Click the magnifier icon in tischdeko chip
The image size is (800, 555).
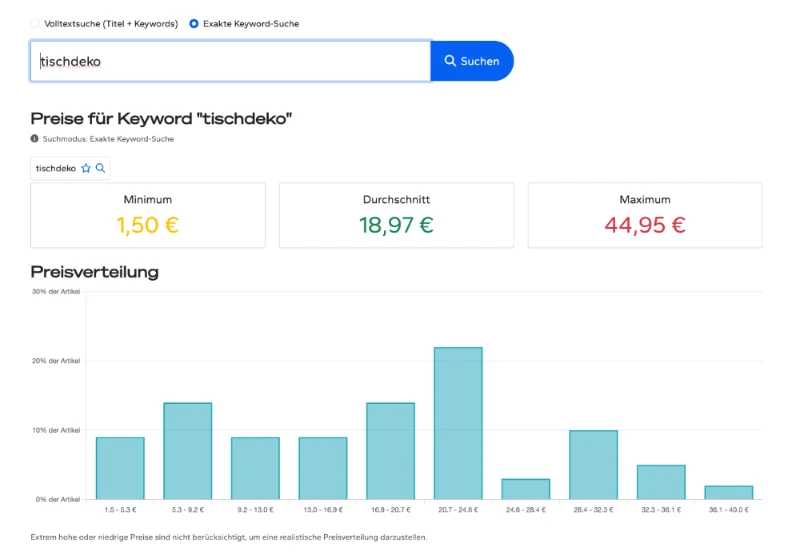101,168
